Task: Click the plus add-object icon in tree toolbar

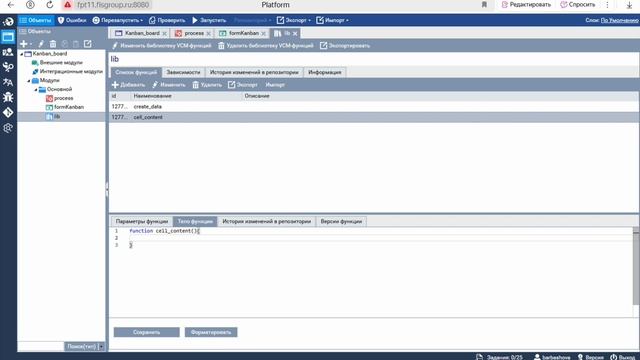Action: [24, 44]
